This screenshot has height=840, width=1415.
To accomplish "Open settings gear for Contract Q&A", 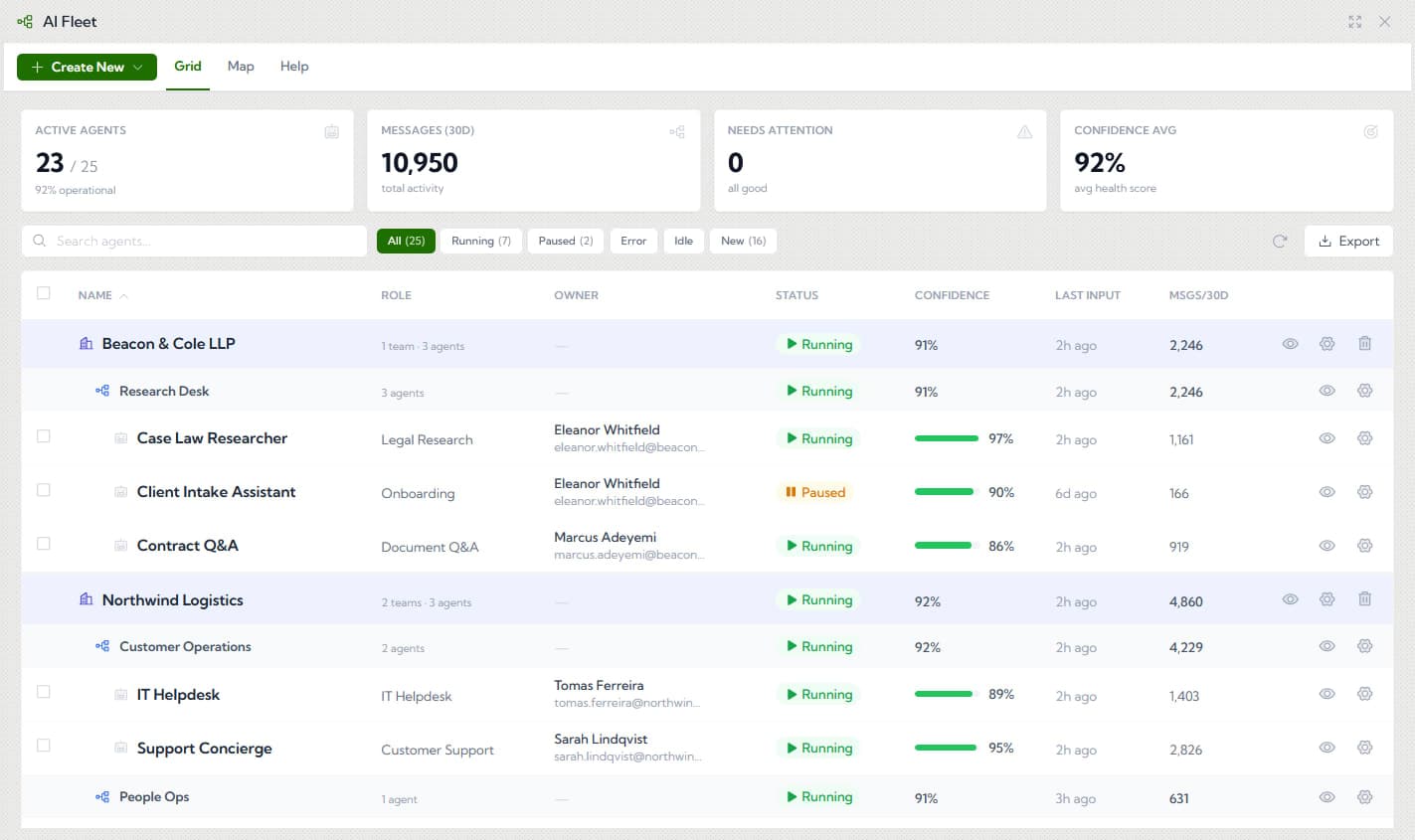I will click(1364, 546).
